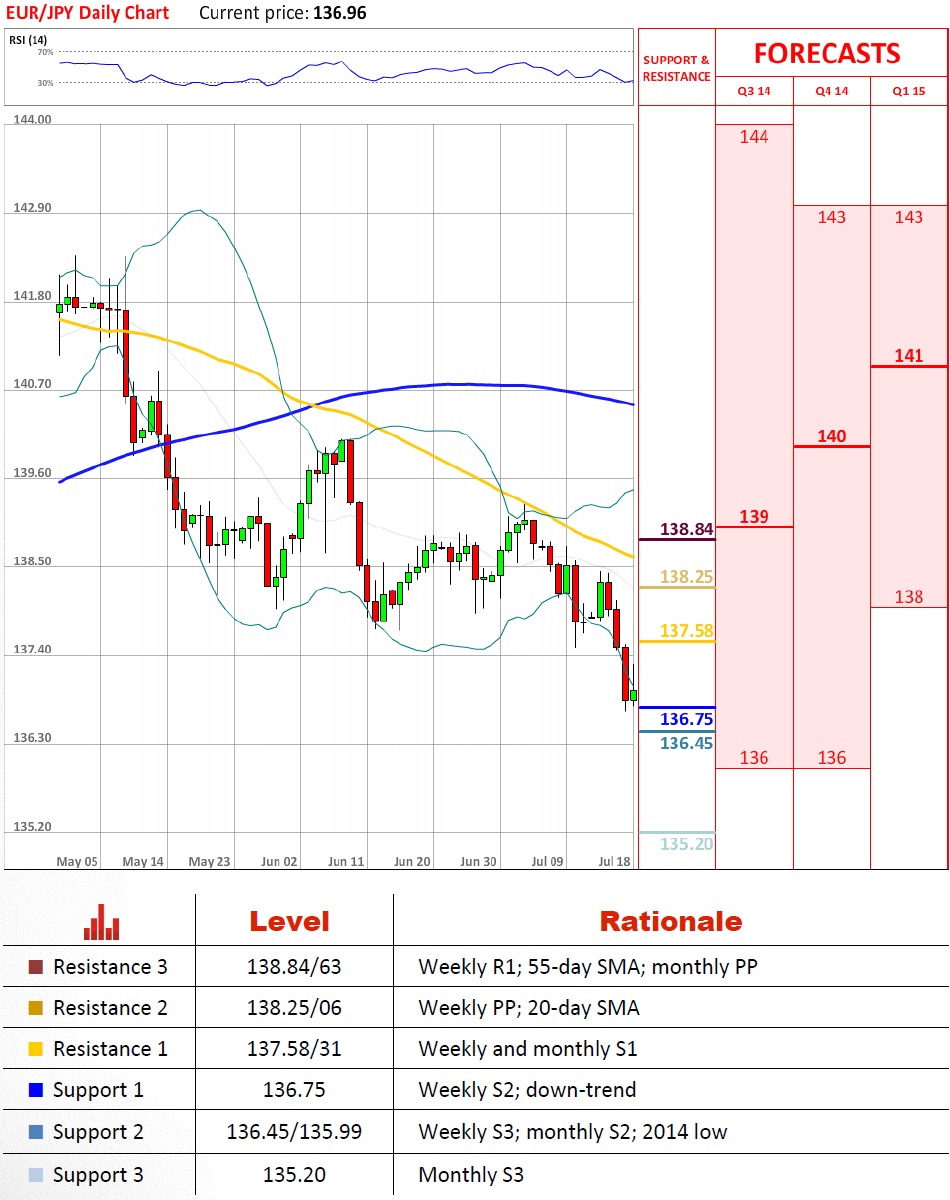Click the '141.80' price axis label

tap(32, 296)
